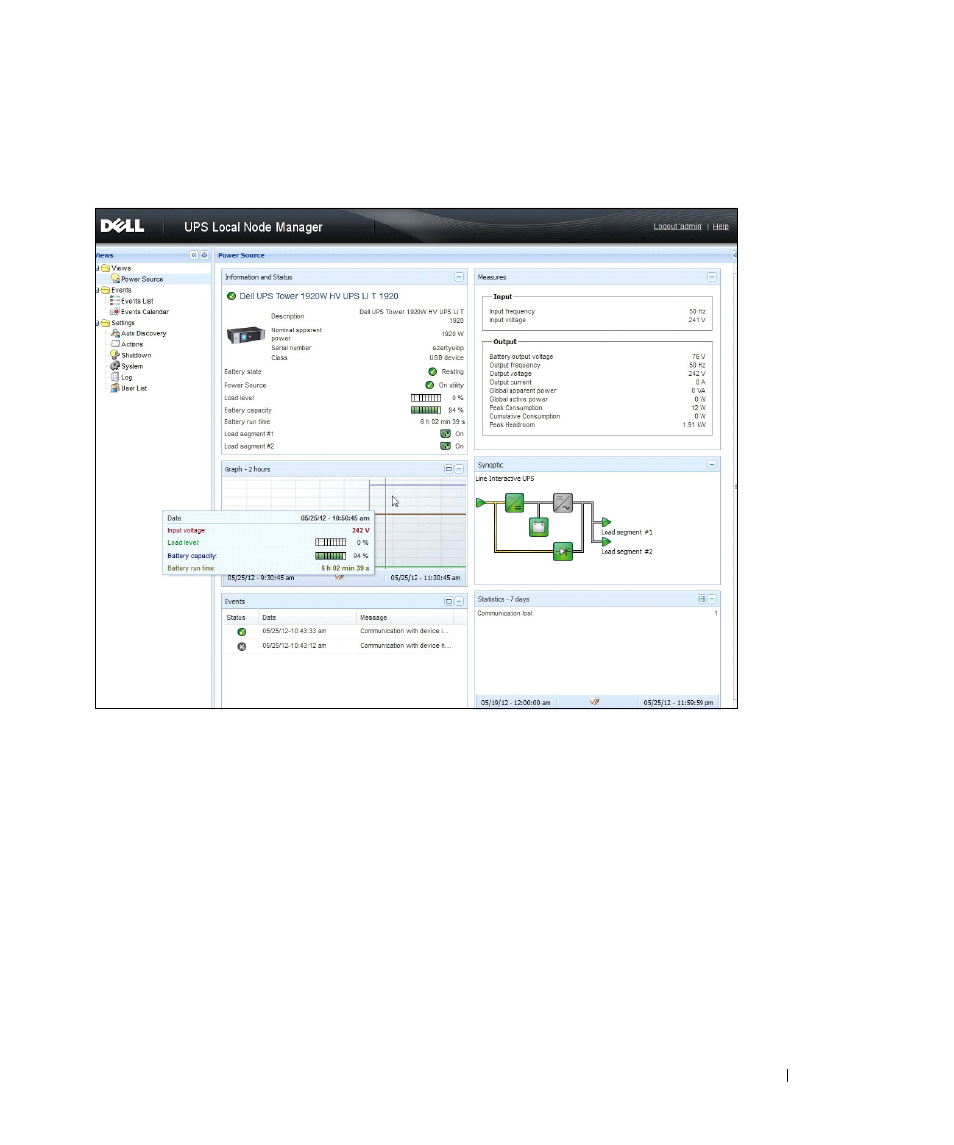Collapse the Views folder node
Image resolution: width=954 pixels, height=1145 pixels.
tap(97, 268)
